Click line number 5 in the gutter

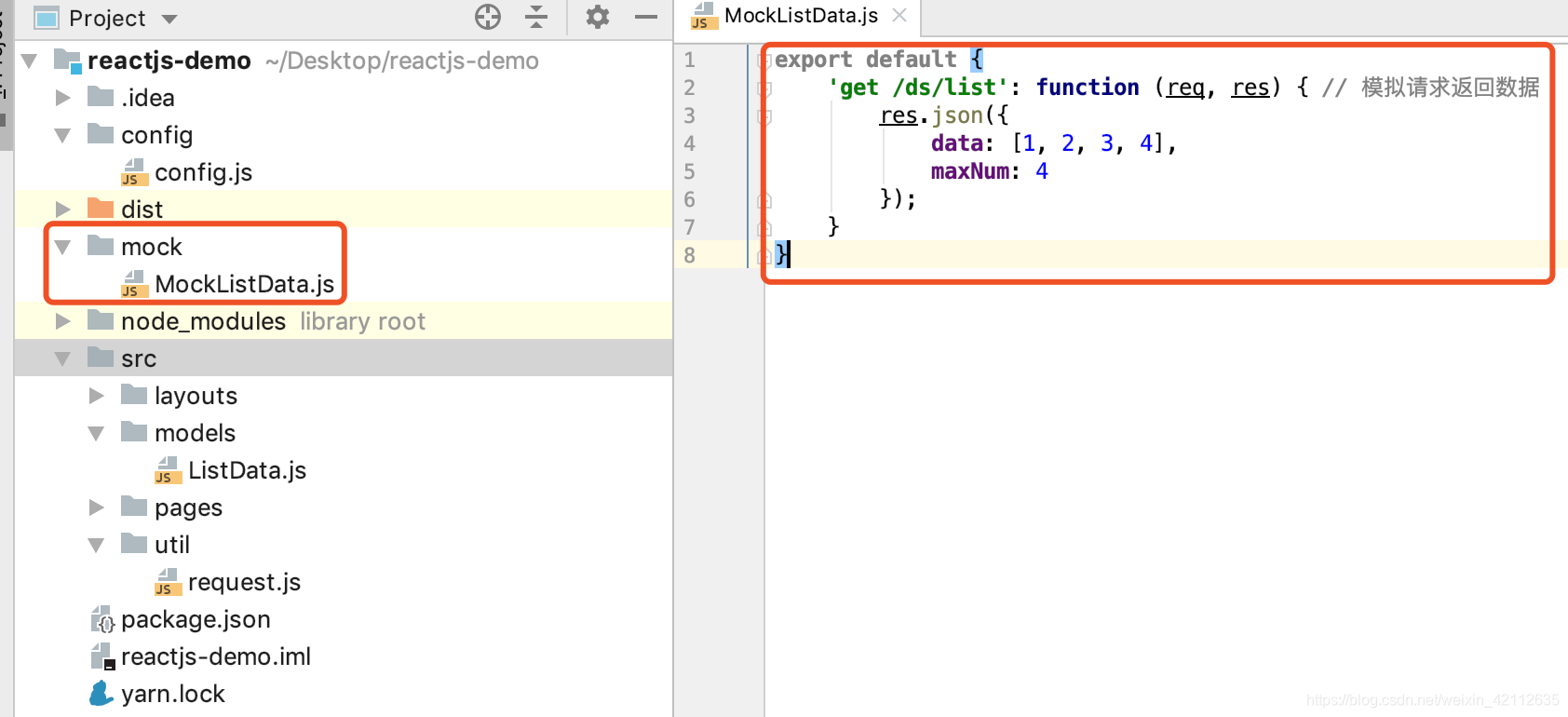689,171
